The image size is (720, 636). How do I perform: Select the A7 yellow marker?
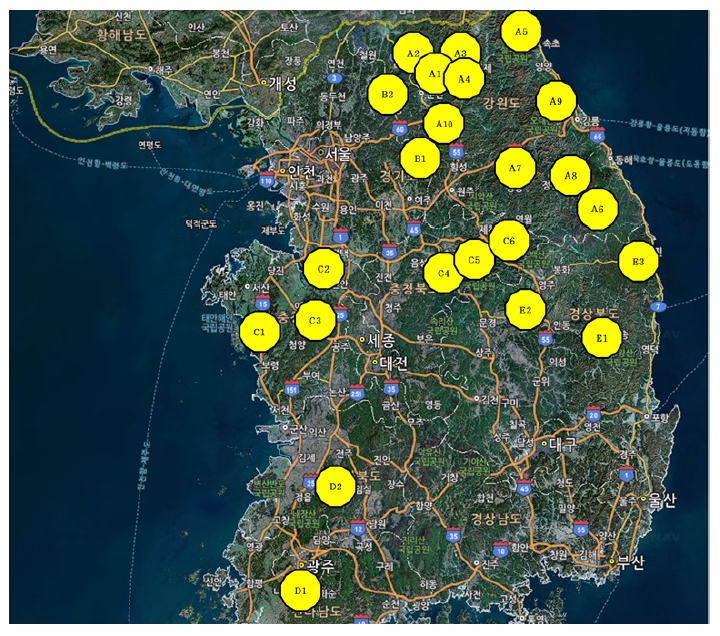pyautogui.click(x=515, y=168)
